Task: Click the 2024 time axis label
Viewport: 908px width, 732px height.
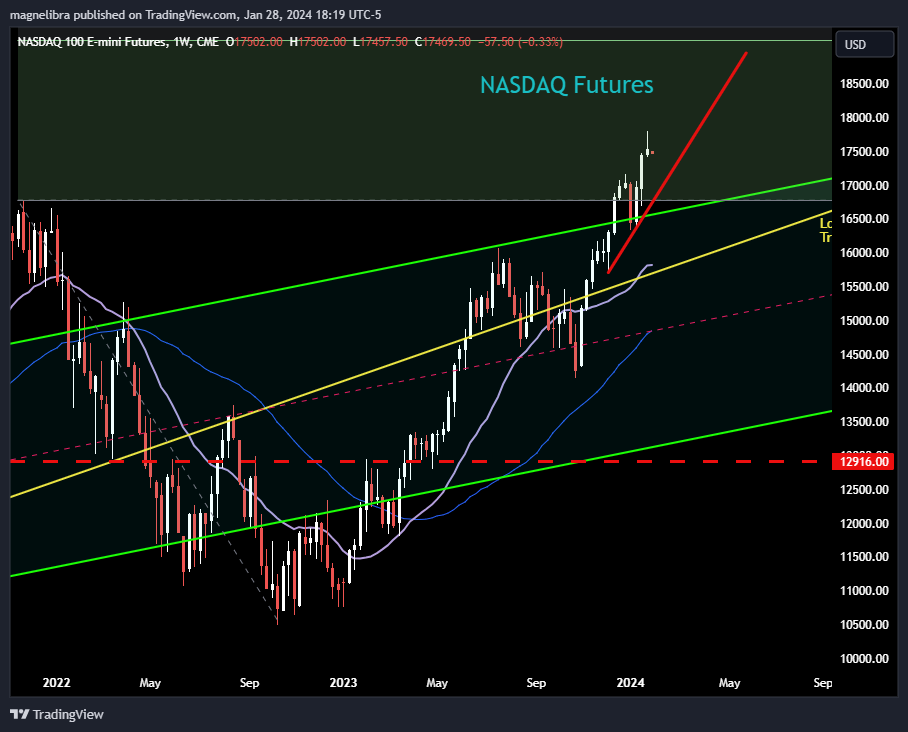Action: click(x=631, y=683)
